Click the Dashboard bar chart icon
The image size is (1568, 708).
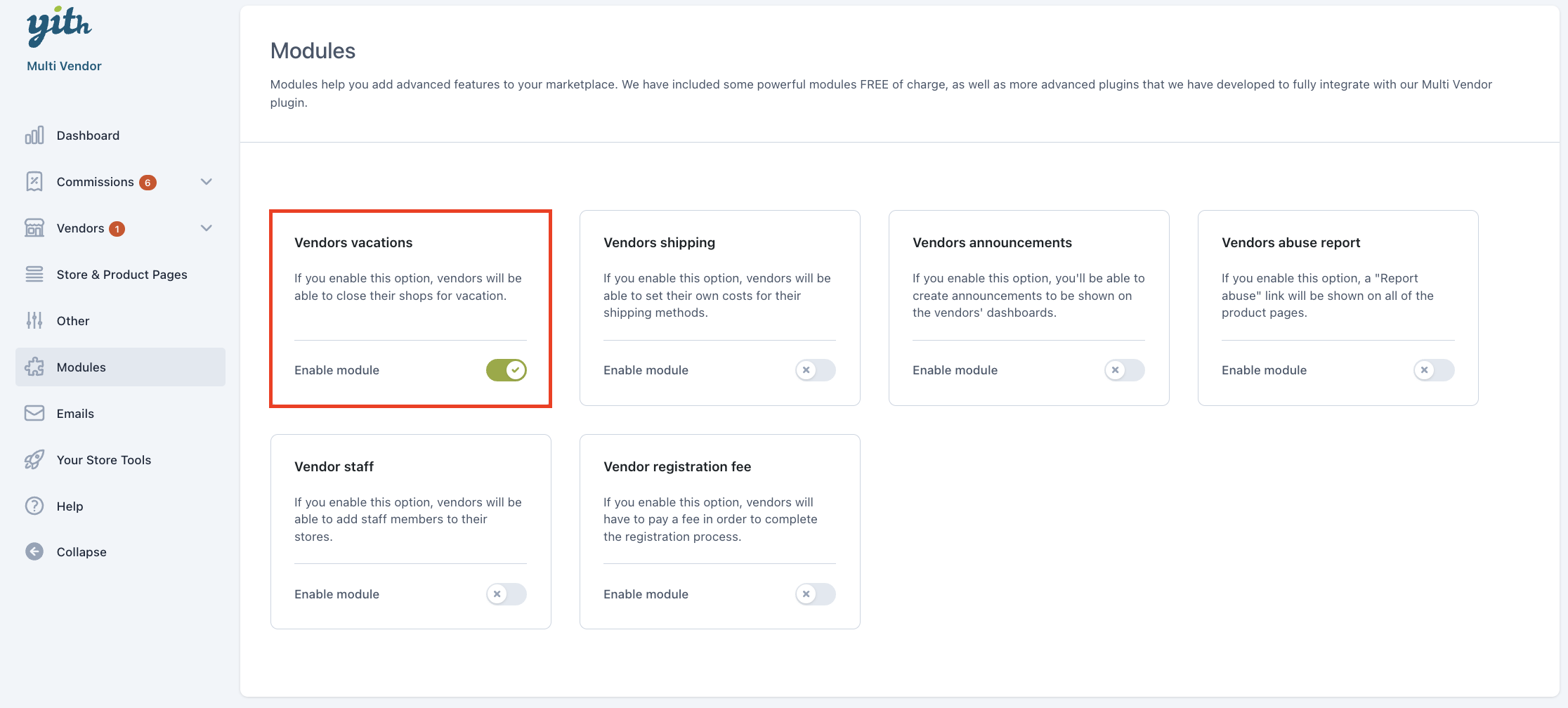pos(34,135)
